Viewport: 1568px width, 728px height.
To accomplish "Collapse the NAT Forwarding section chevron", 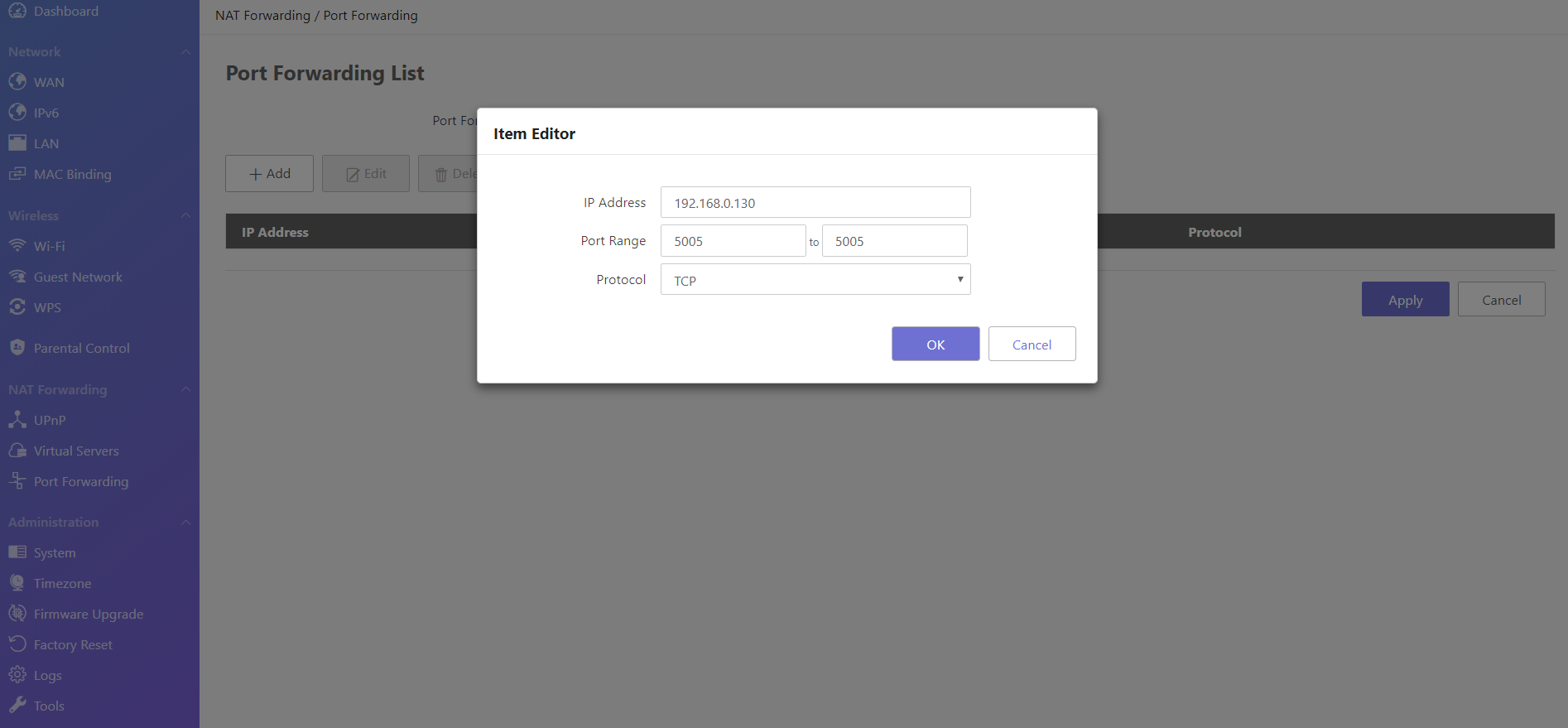I will point(185,389).
